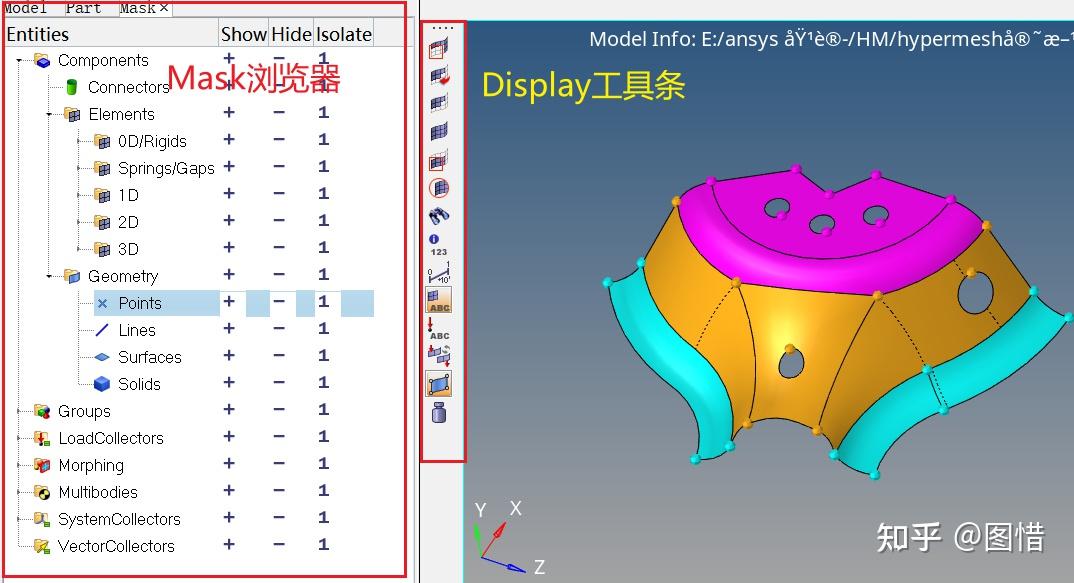Click the Numbers display icon labeled 123

tap(438, 245)
